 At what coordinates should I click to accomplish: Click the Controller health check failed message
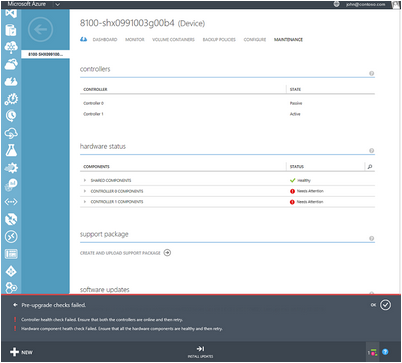[x=102, y=320]
